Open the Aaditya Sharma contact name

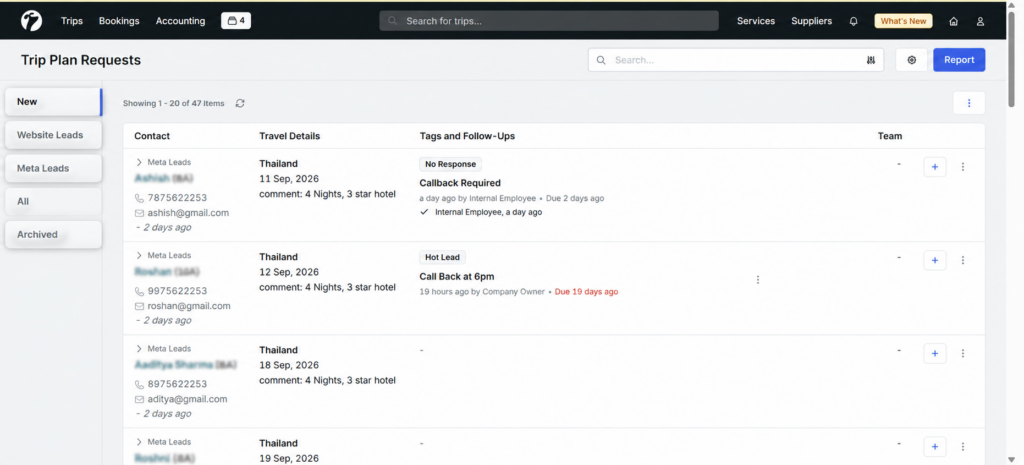coord(186,365)
